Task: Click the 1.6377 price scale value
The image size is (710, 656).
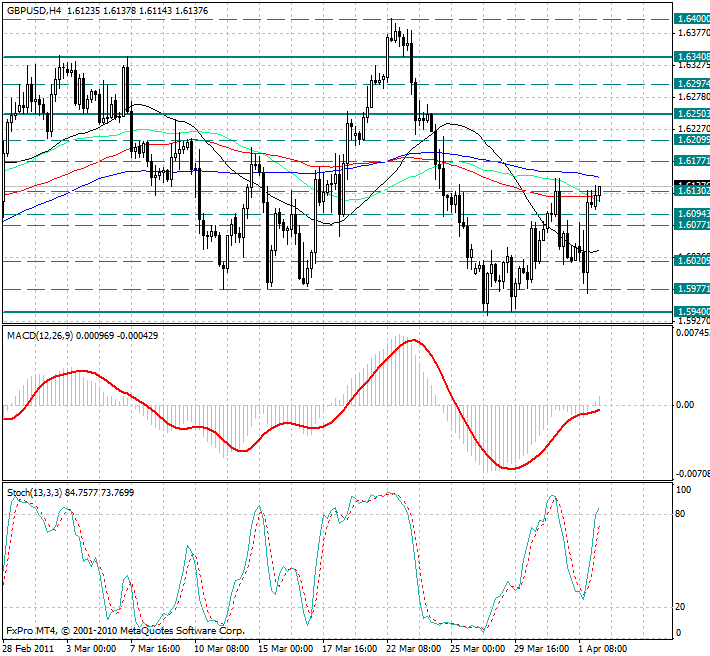Action: 693,33
